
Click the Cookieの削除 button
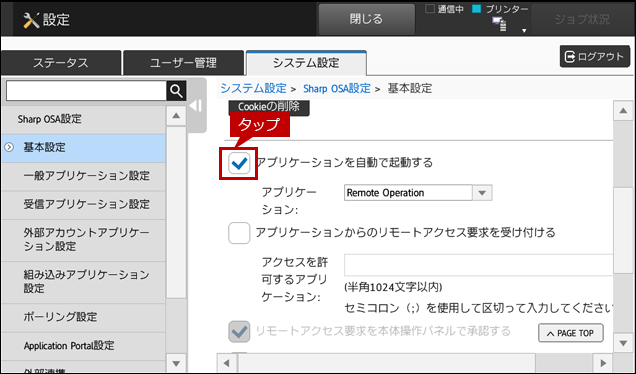269,107
